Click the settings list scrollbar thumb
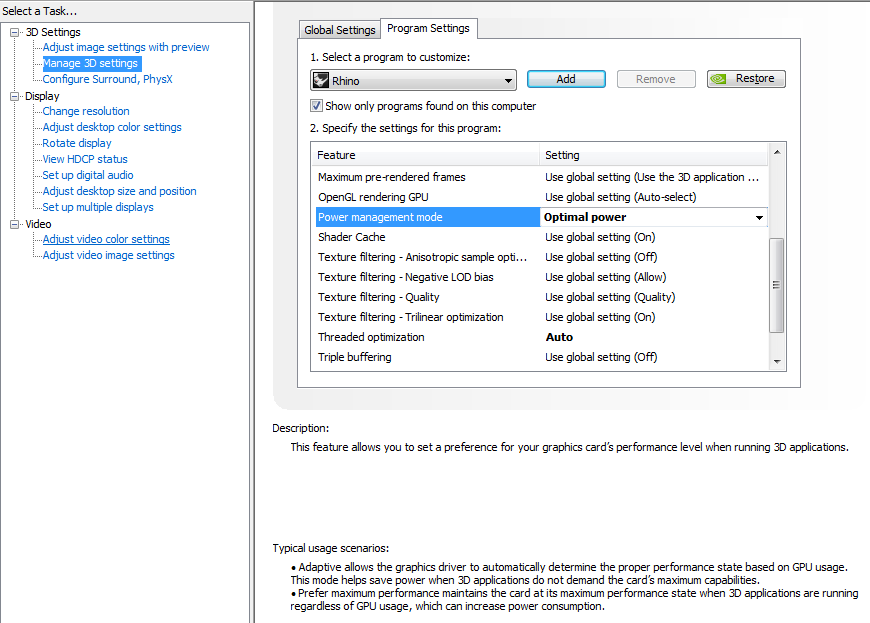 (777, 285)
